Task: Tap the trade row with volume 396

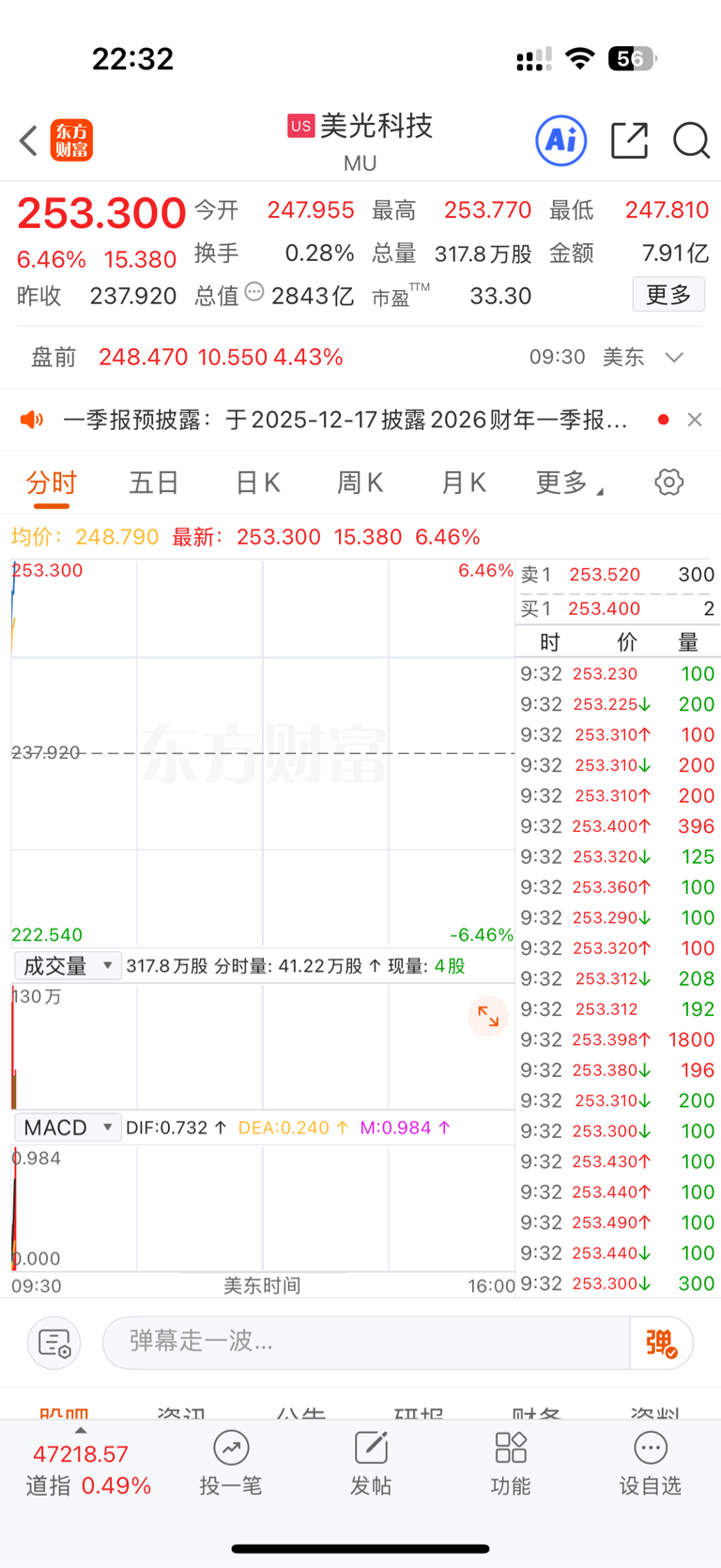Action: coord(618,826)
